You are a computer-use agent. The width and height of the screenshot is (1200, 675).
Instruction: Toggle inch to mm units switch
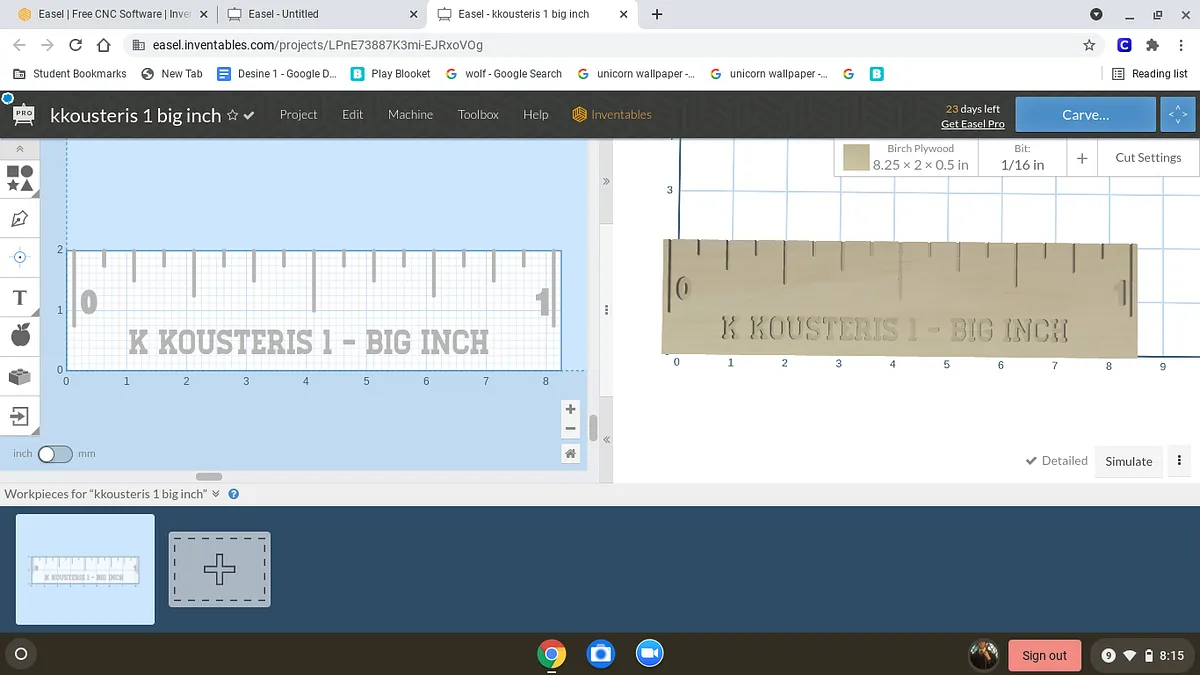click(x=55, y=454)
